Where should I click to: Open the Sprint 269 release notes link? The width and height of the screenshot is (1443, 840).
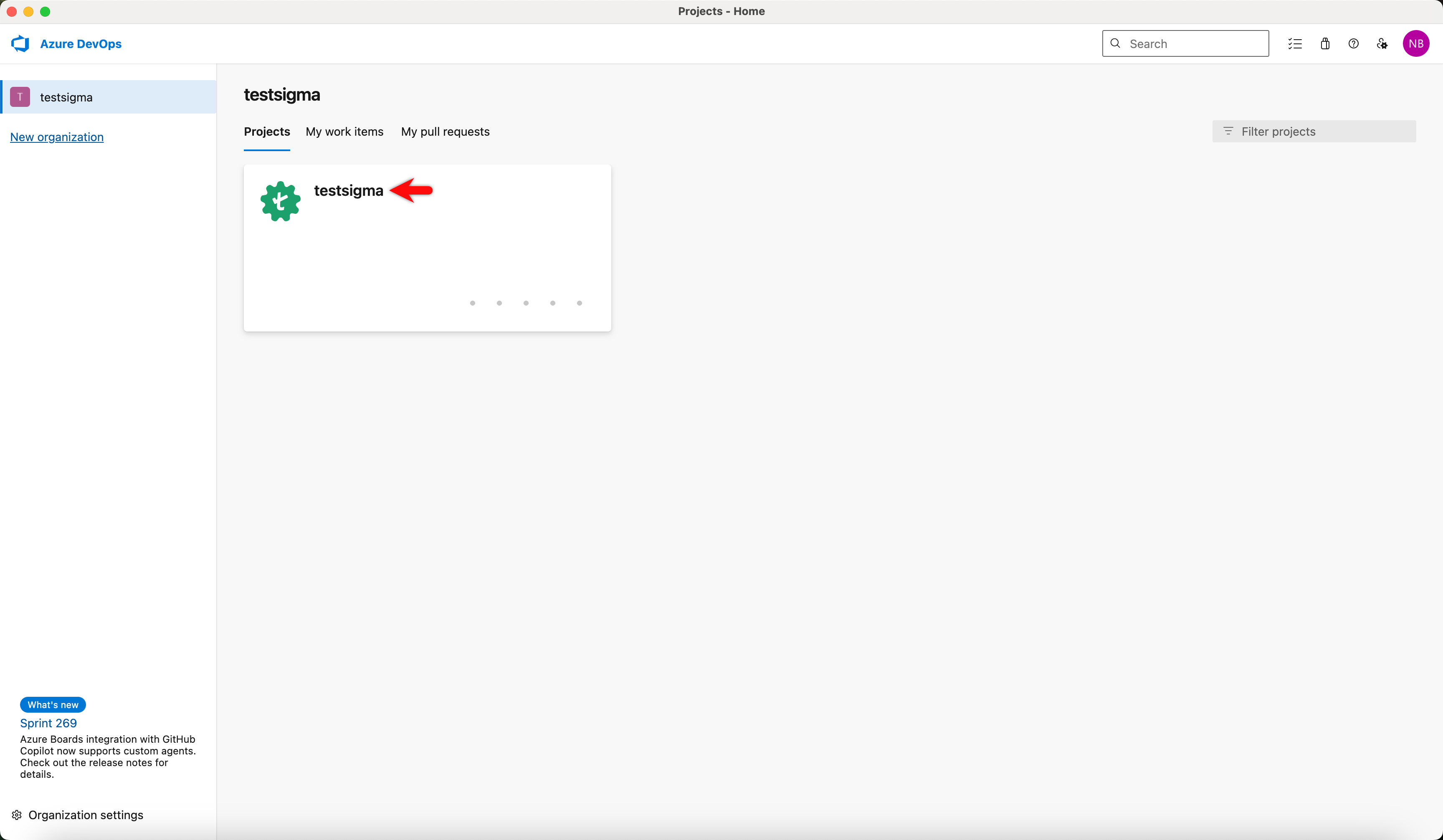[x=48, y=723]
